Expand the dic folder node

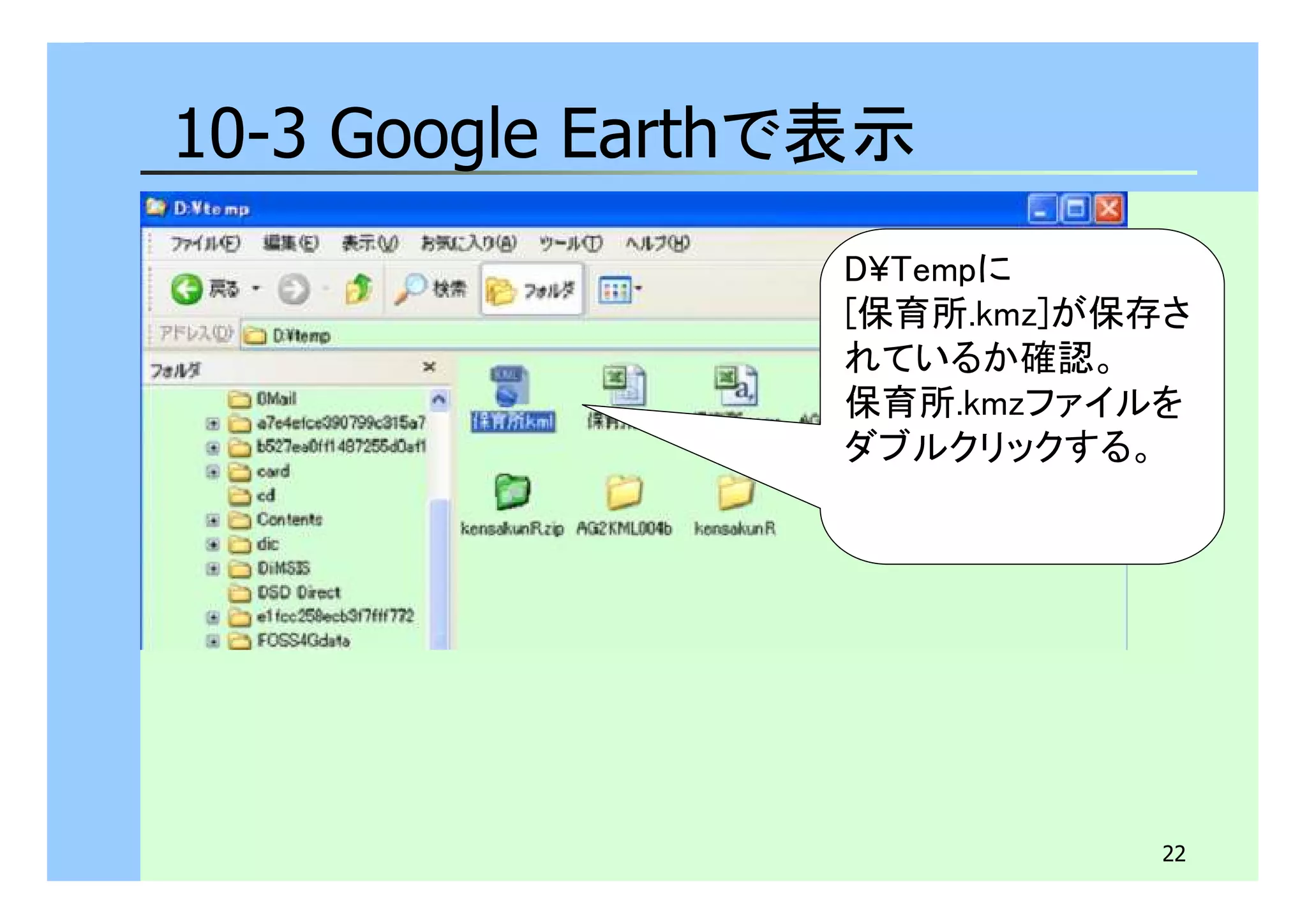[x=213, y=544]
